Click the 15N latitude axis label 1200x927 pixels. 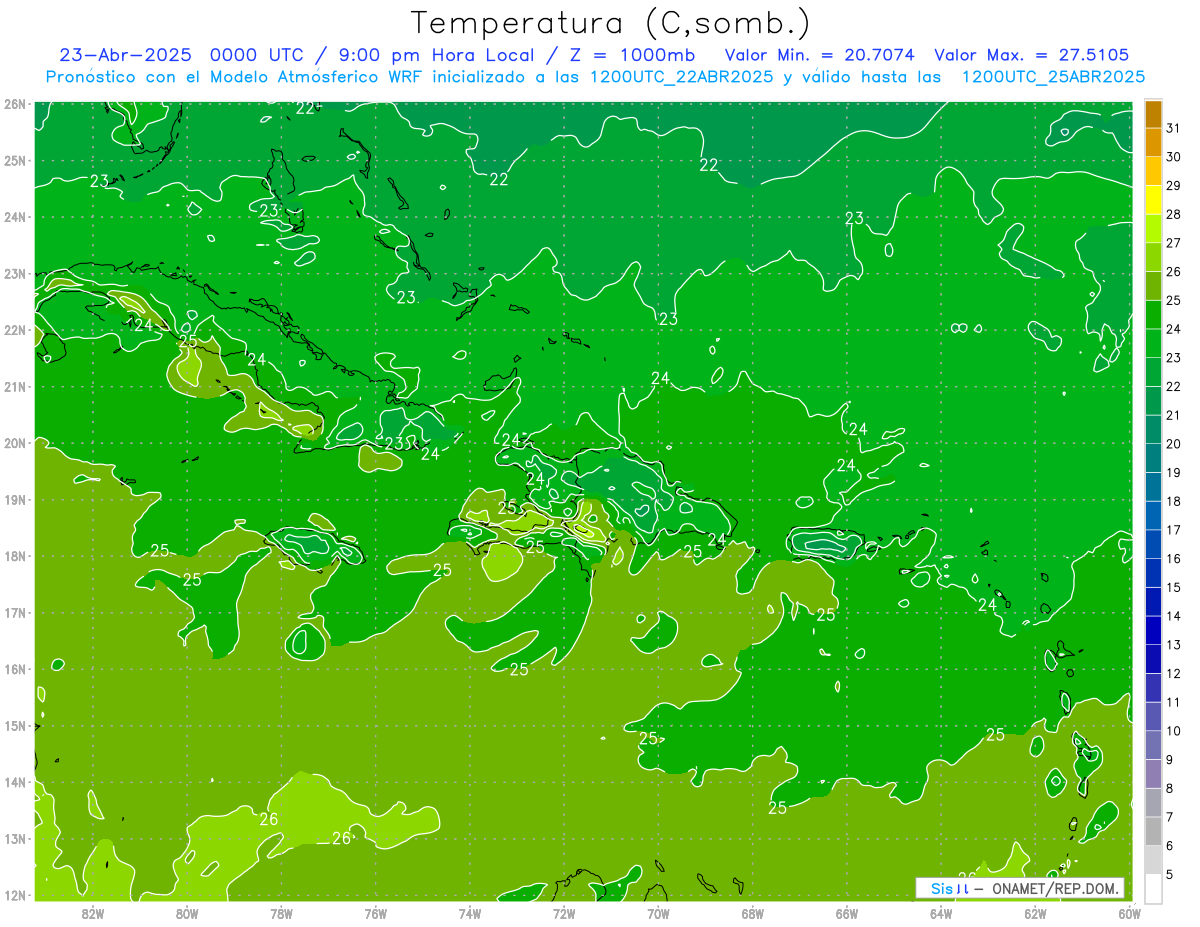(x=15, y=725)
